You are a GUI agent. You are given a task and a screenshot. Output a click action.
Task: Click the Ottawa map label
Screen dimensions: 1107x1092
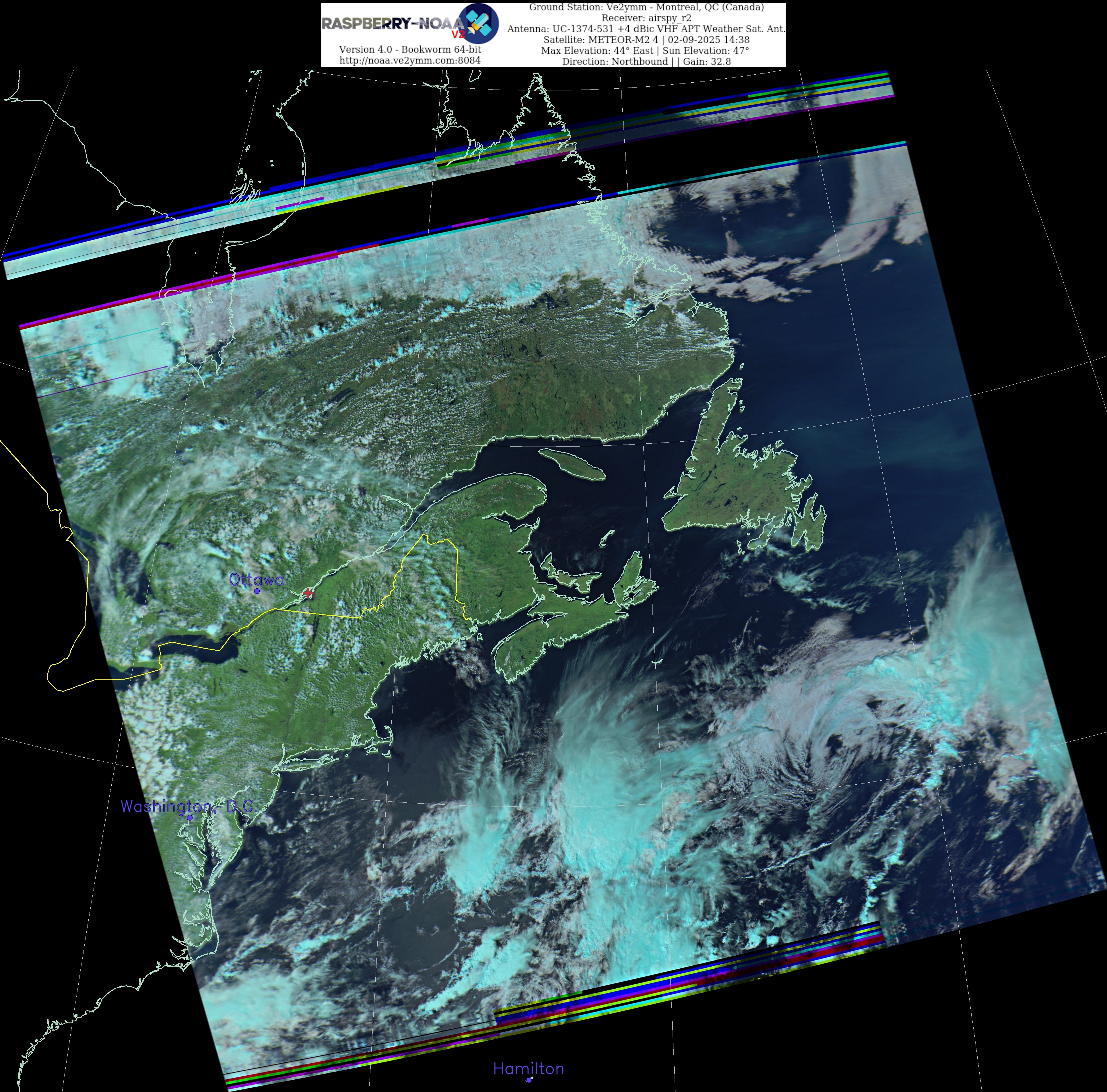[256, 579]
